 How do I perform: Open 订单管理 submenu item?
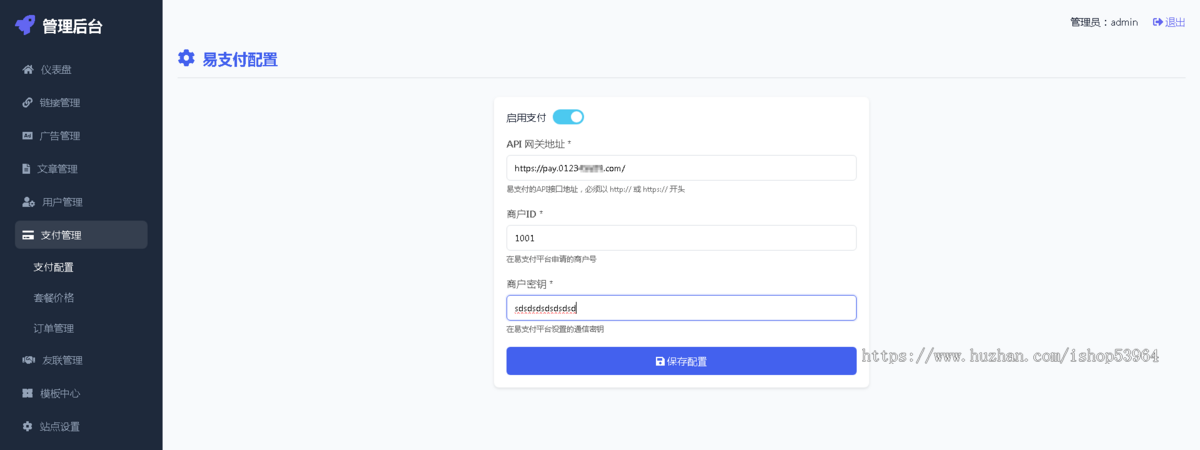(54, 328)
